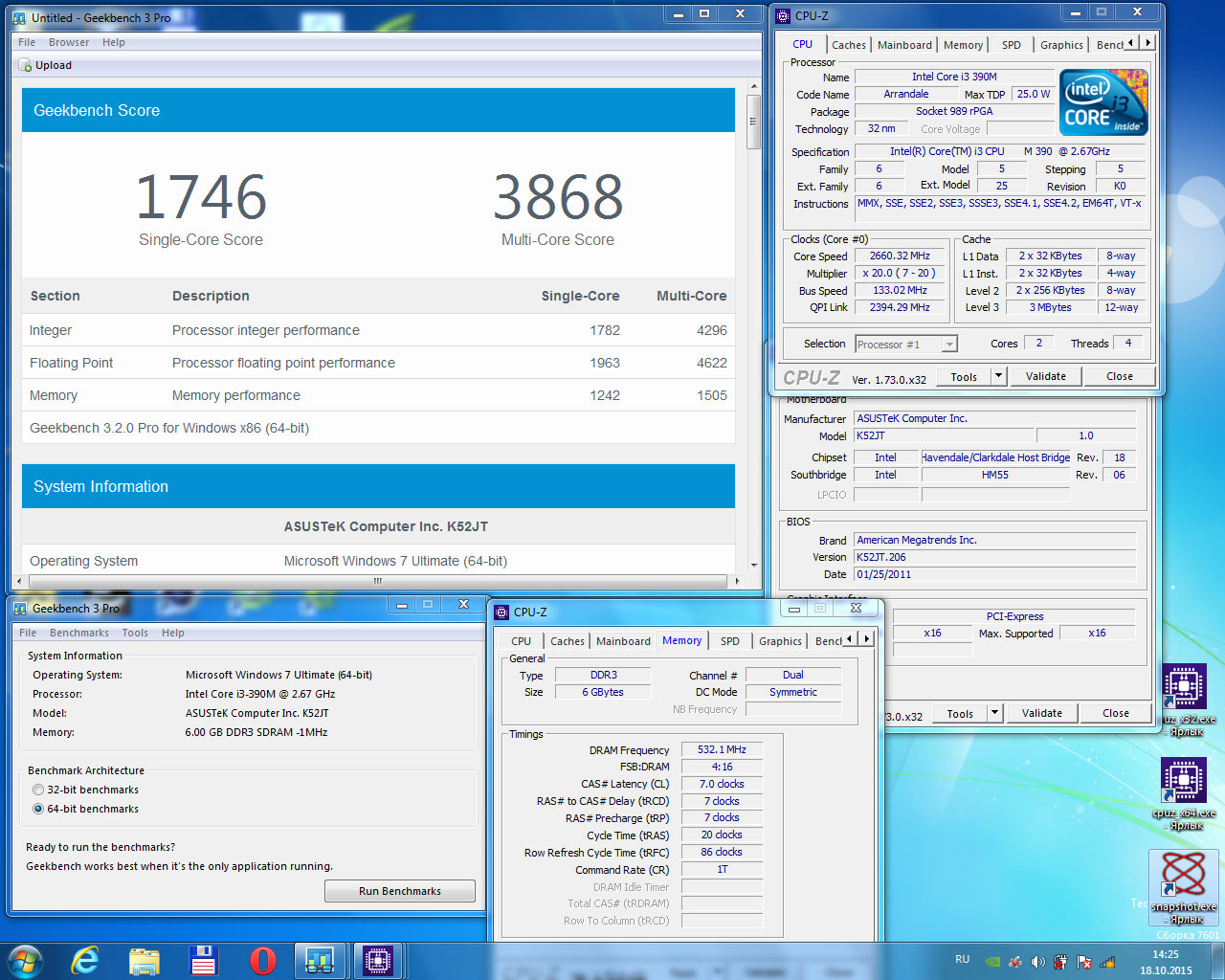Click the DRAM Frequency 532.1 MHz field
1225x980 pixels.
[722, 750]
